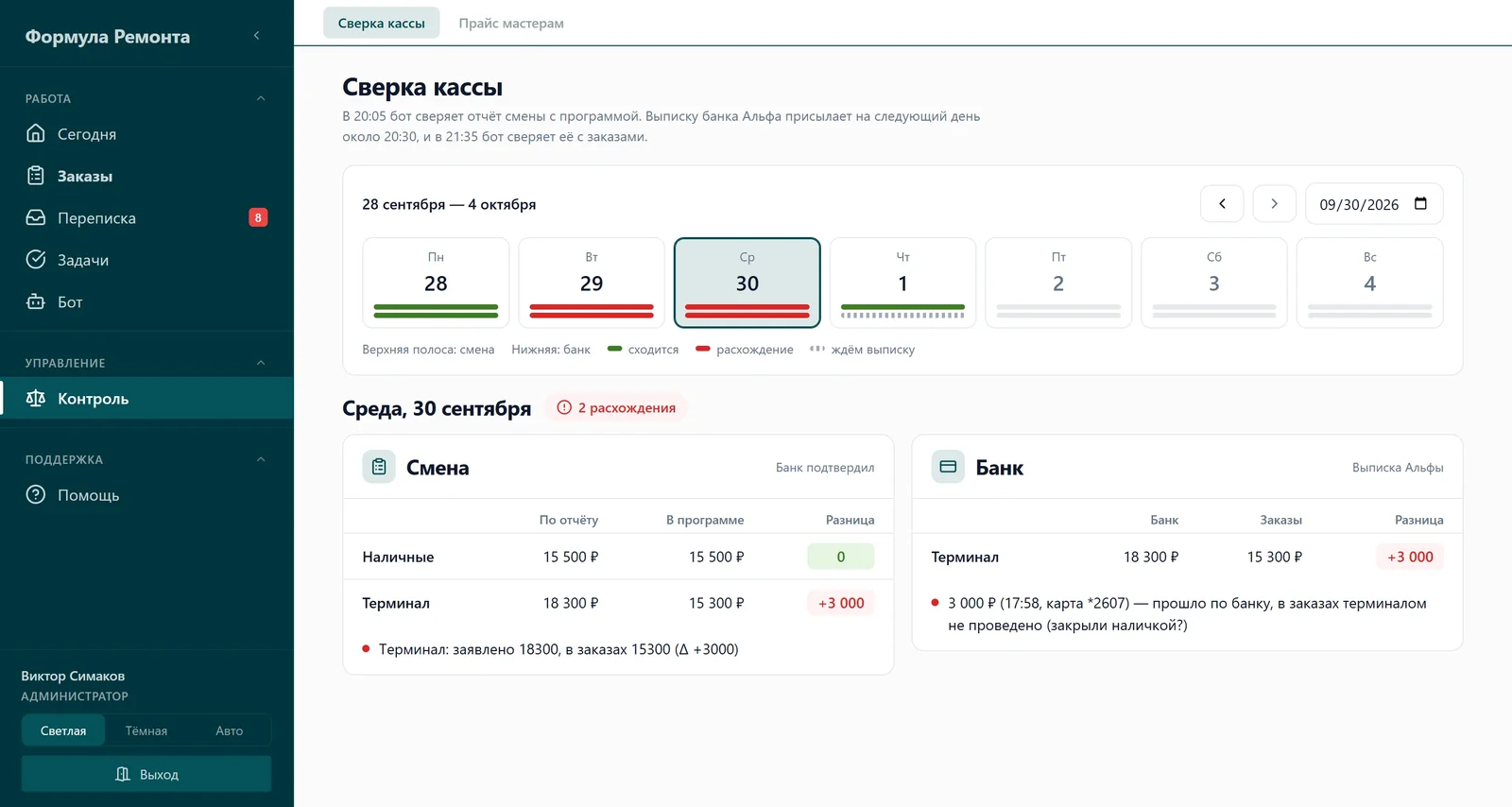Image resolution: width=1512 pixels, height=807 pixels.
Task: Select Tuesday 29 day card
Action: tap(592, 283)
